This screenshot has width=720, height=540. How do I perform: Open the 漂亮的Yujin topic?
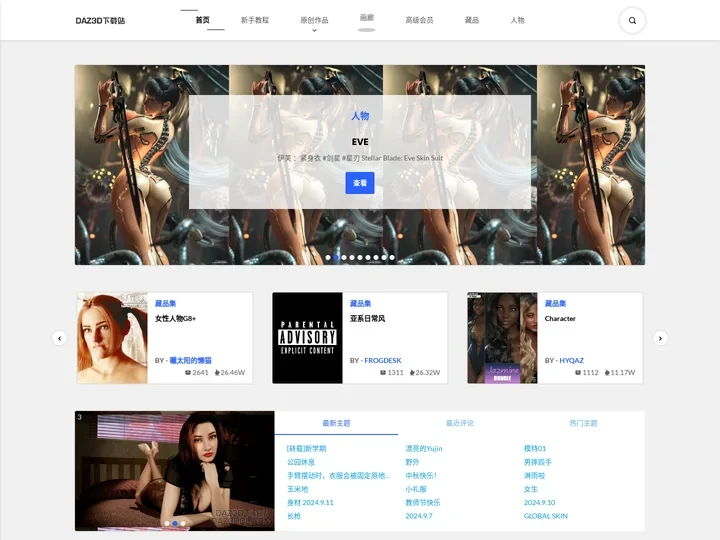coord(424,448)
